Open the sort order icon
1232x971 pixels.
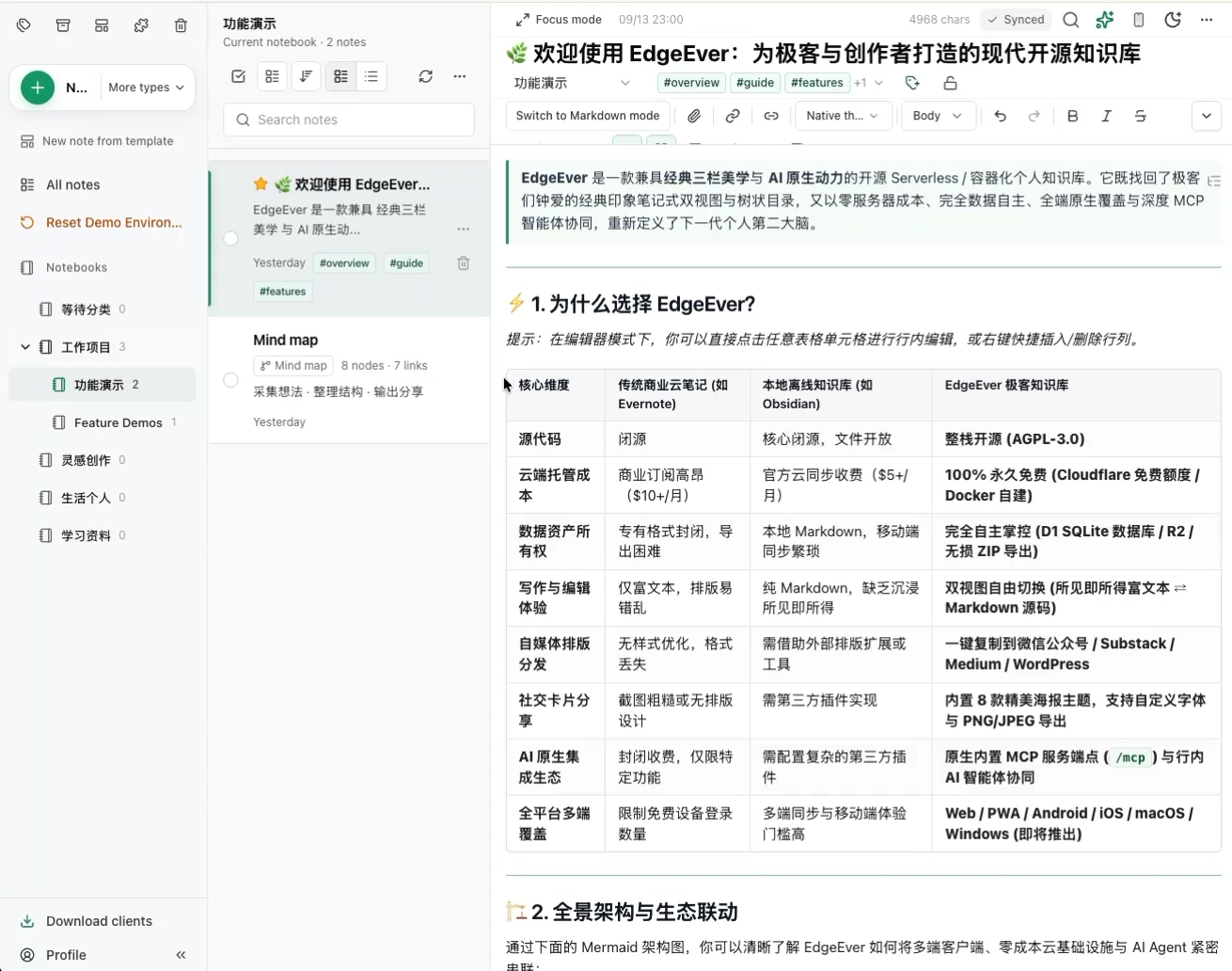click(306, 76)
